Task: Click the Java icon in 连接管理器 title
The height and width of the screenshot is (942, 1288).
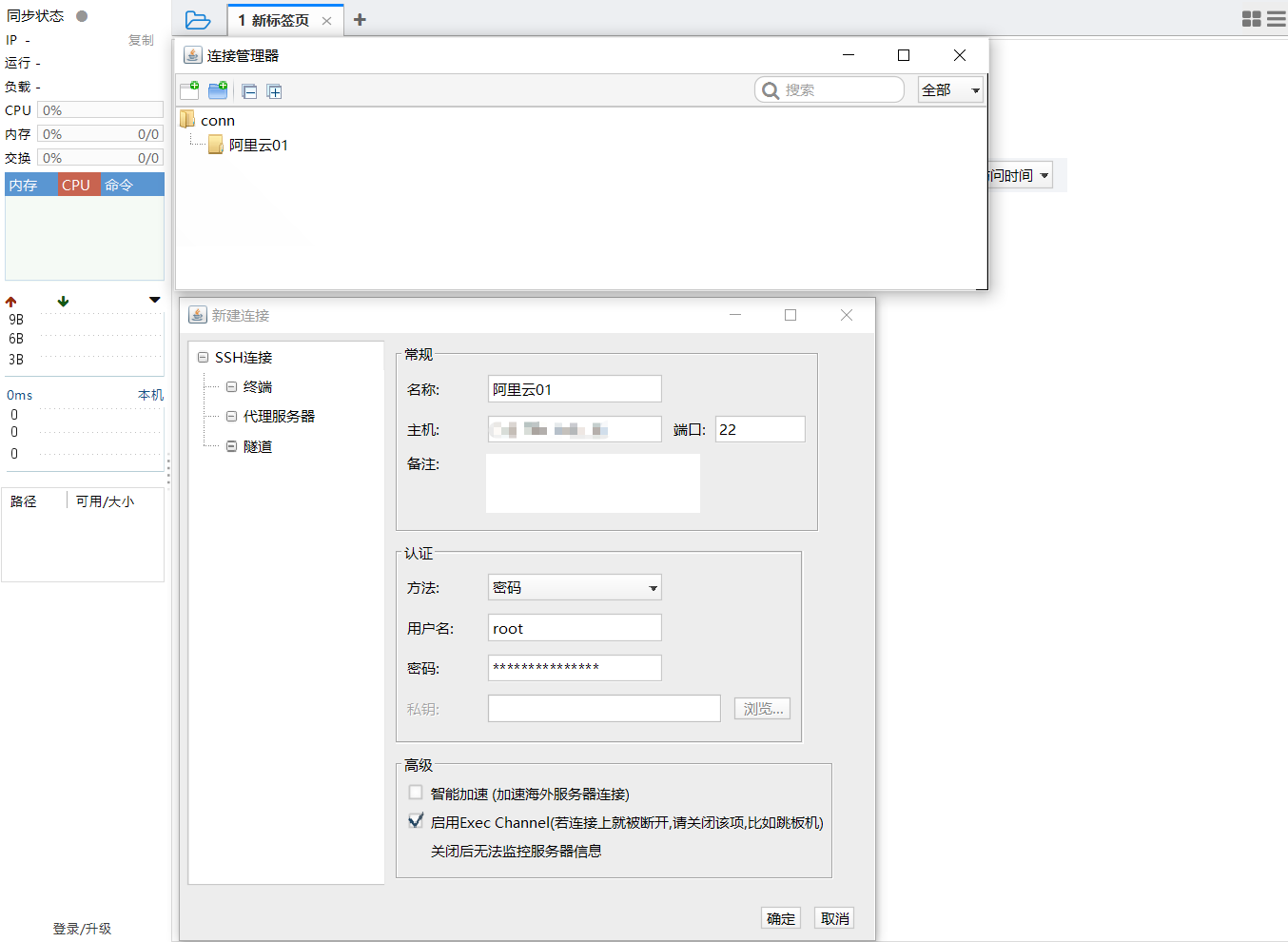Action: click(193, 55)
